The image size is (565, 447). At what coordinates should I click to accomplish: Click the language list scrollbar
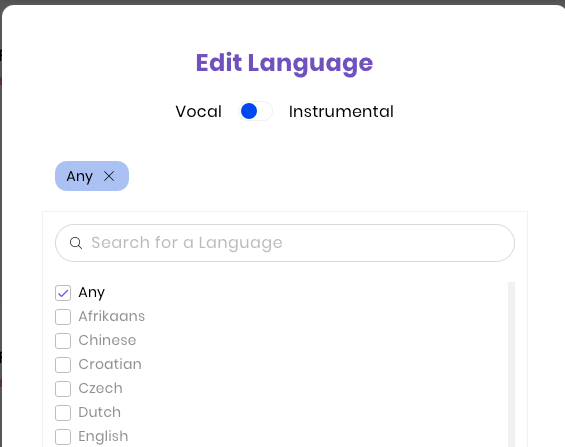point(511,365)
